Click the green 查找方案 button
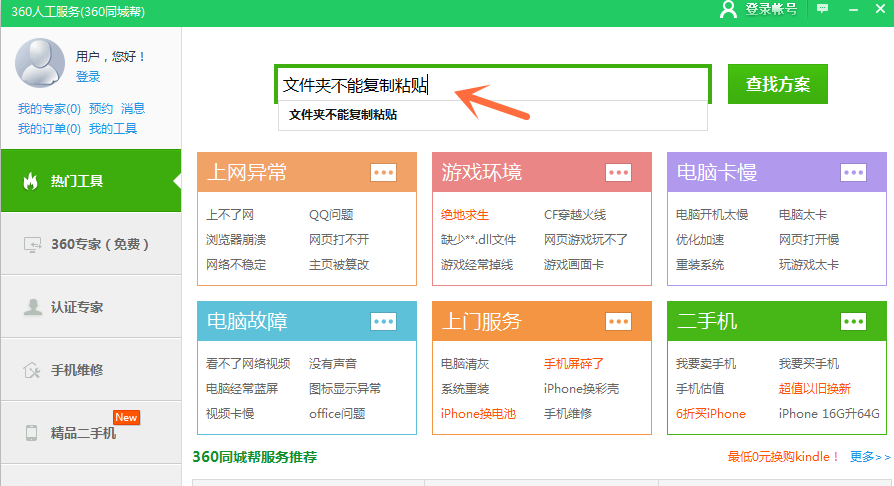 point(778,84)
